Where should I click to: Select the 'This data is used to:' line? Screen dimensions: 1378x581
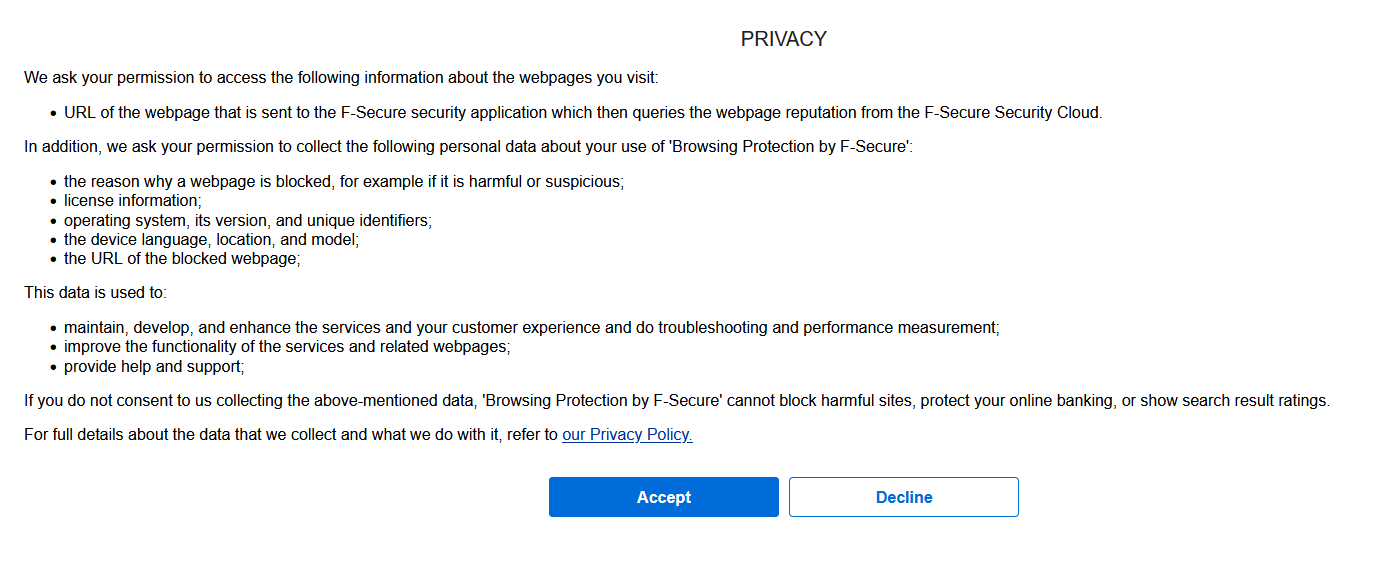pos(95,293)
